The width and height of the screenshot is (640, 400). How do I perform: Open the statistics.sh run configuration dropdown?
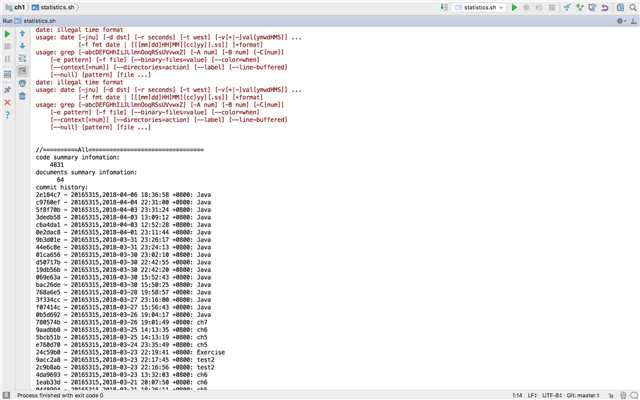(479, 7)
